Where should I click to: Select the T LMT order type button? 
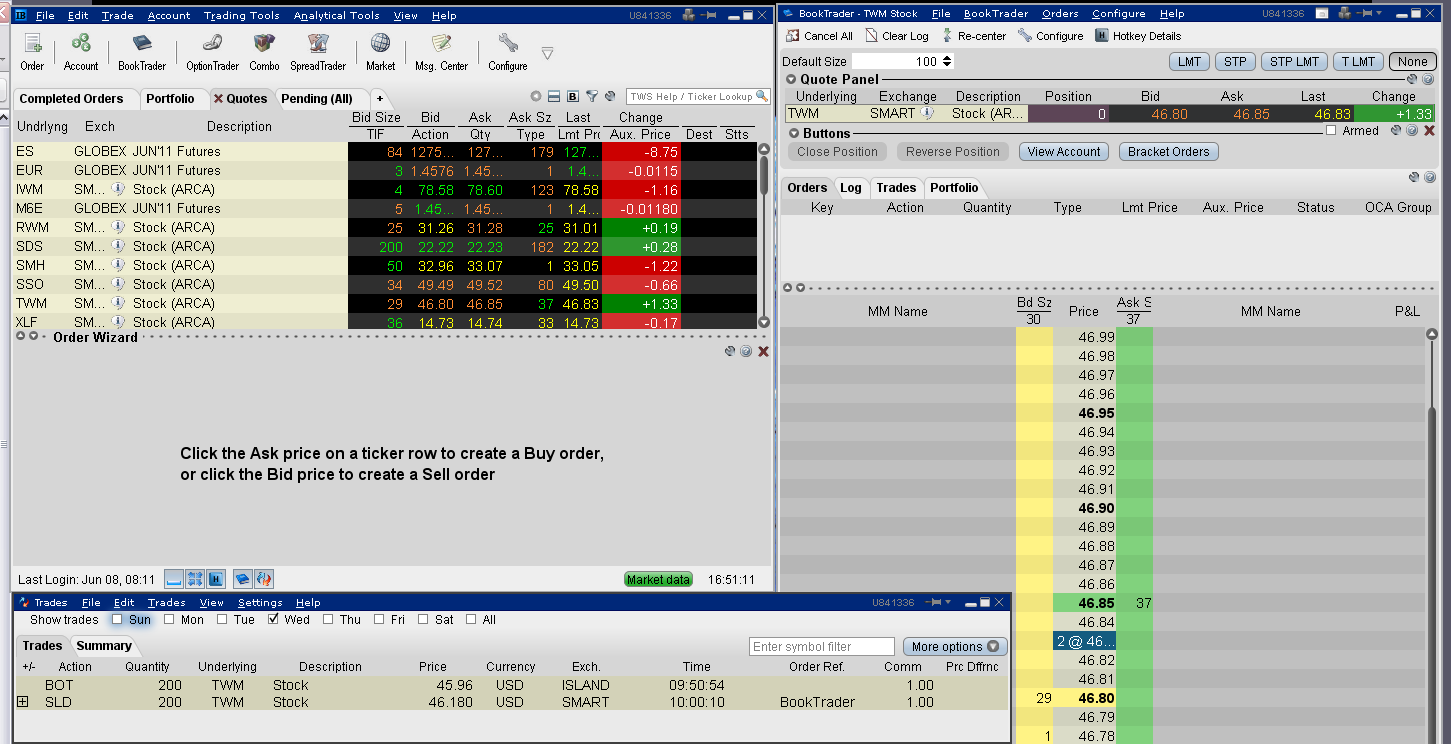(x=1358, y=61)
